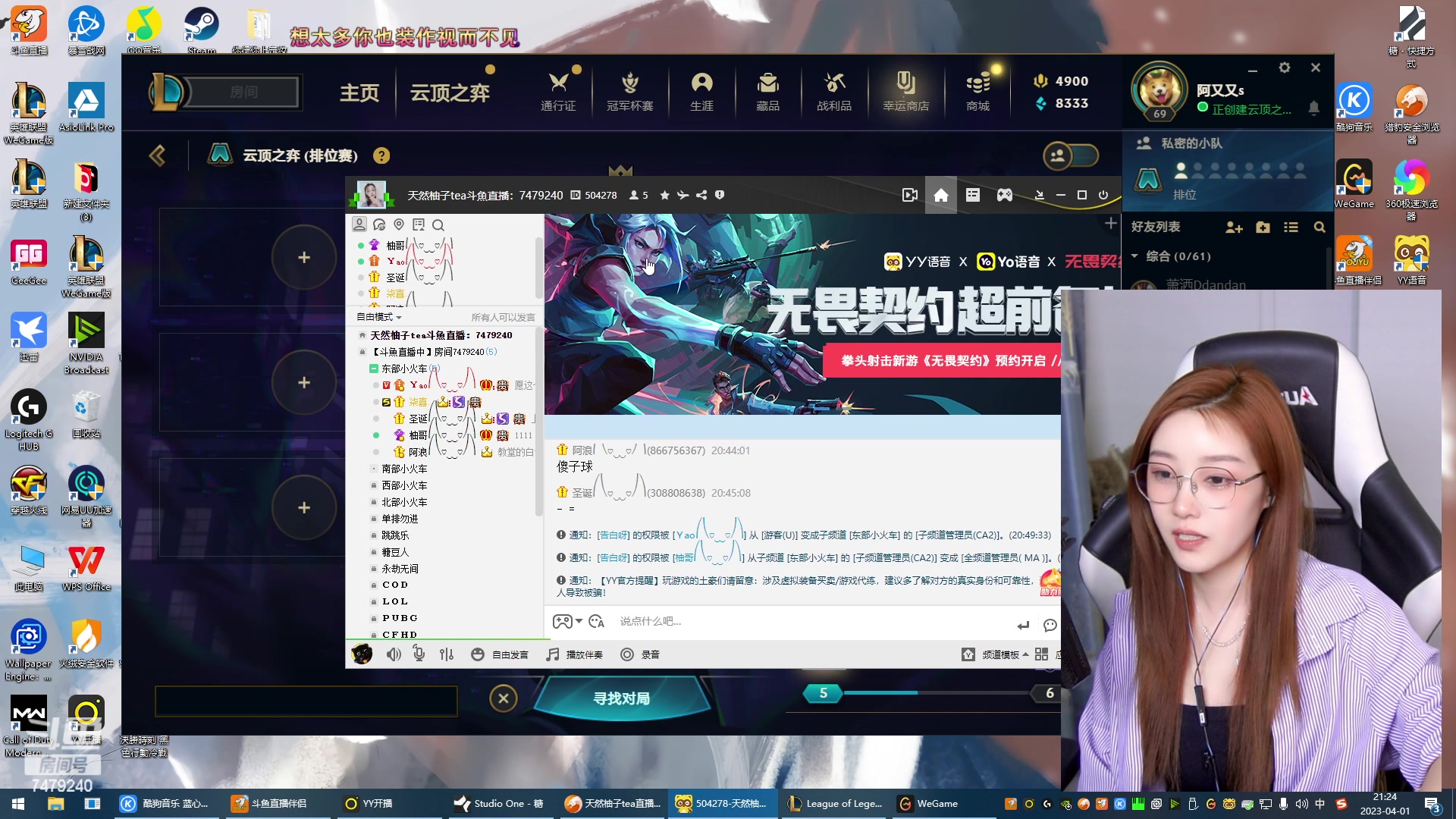Open the 战利品 loot icon
Screen dimensions: 1456x819
833,91
